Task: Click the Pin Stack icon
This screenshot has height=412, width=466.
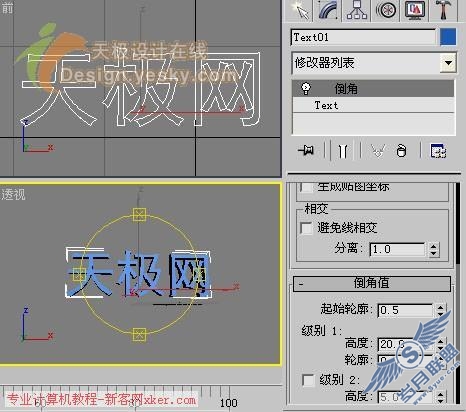Action: coord(306,151)
